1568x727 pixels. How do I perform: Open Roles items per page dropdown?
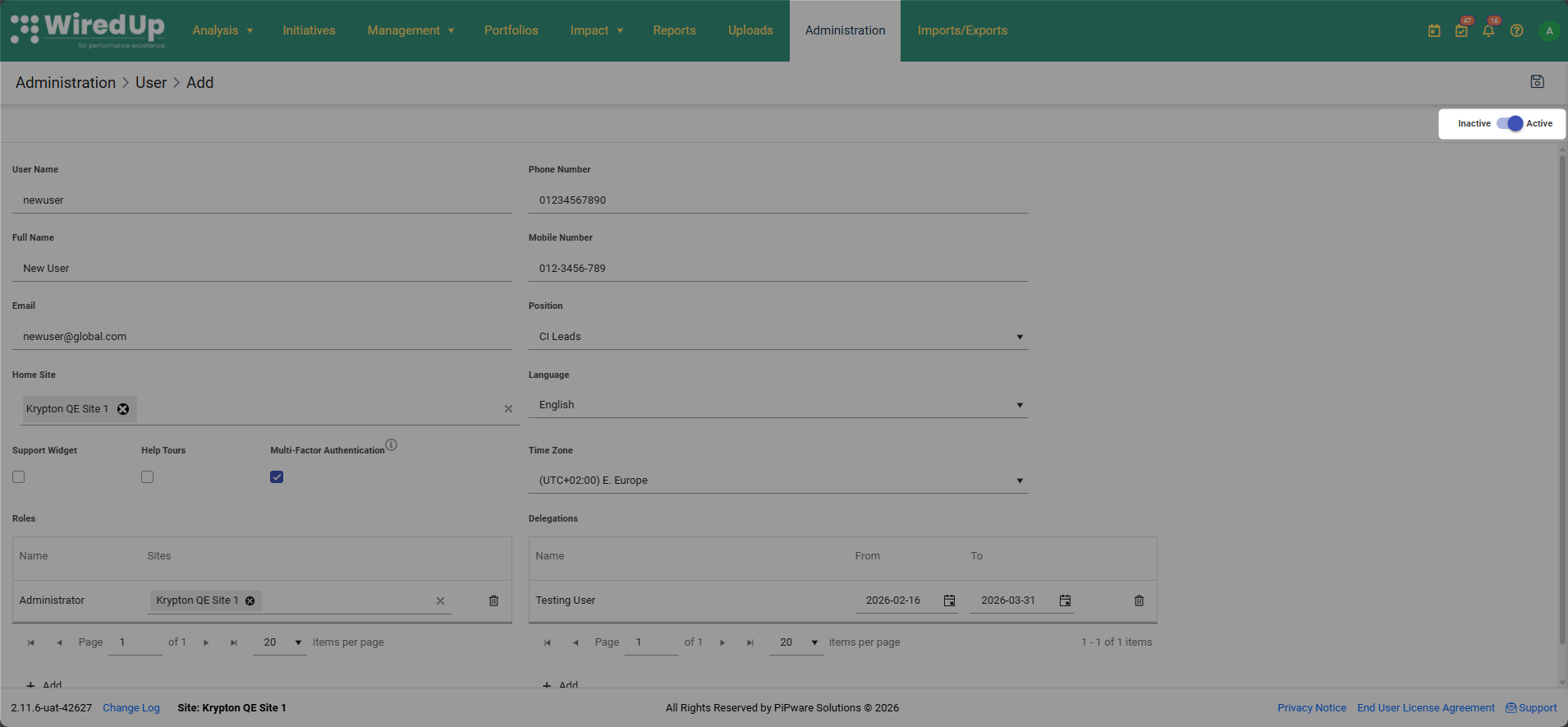click(280, 642)
